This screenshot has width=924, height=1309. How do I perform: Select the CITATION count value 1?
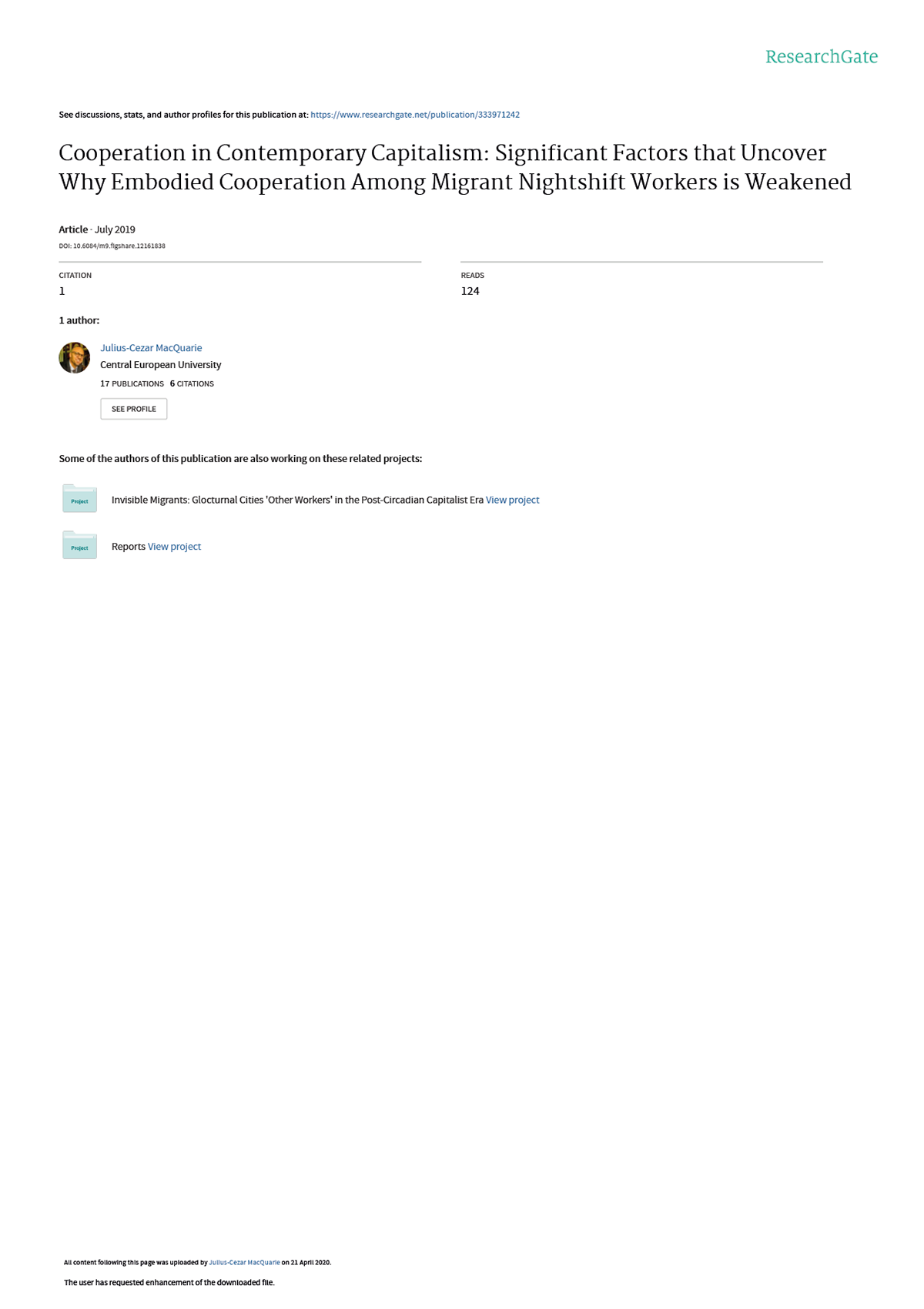62,291
